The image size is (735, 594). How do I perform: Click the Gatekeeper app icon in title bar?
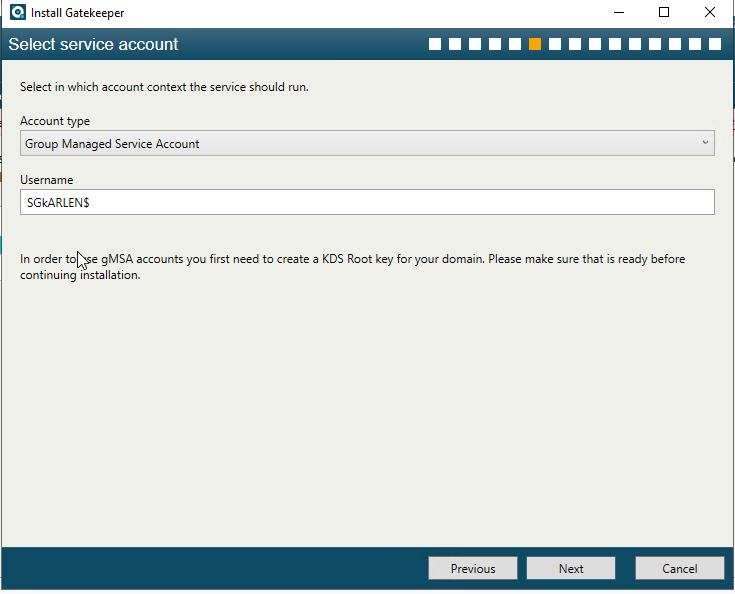point(18,13)
